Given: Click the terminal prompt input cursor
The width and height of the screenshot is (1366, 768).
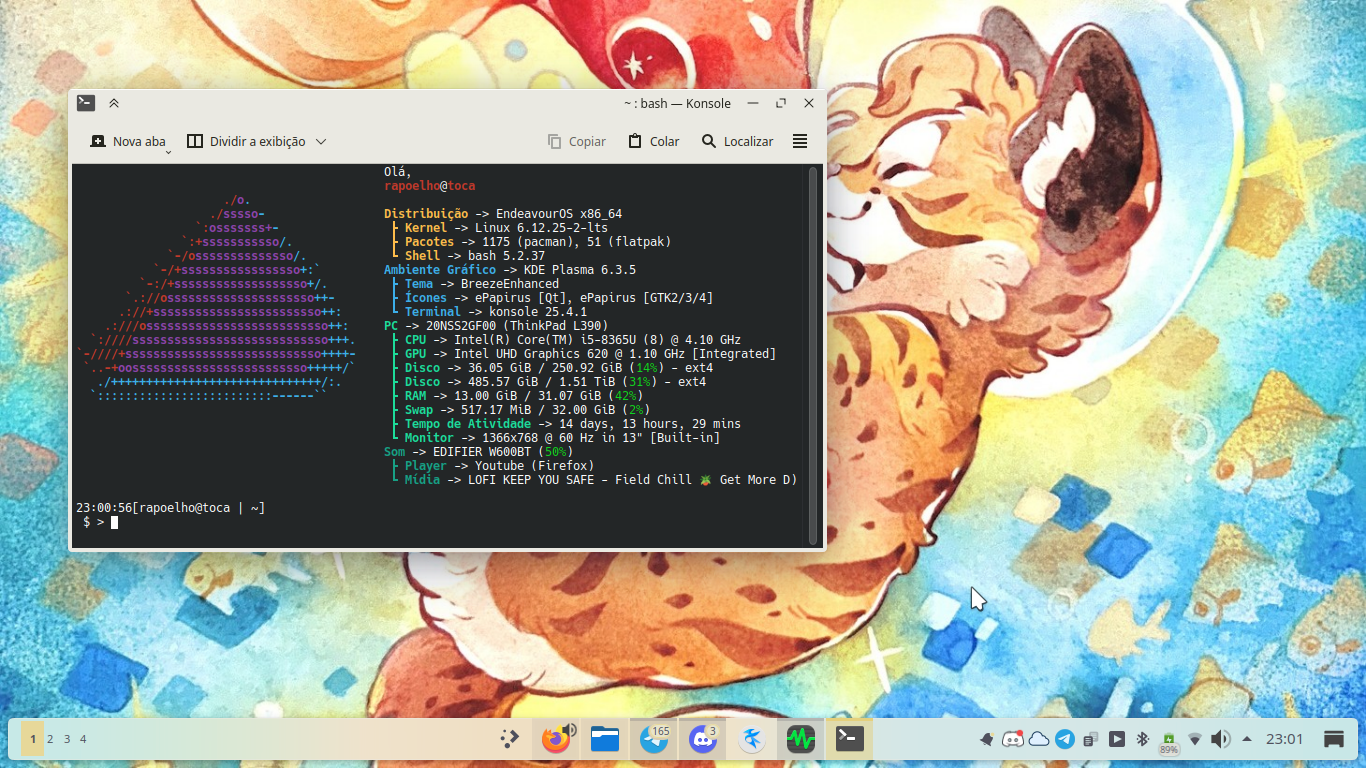Looking at the screenshot, I should [x=114, y=522].
